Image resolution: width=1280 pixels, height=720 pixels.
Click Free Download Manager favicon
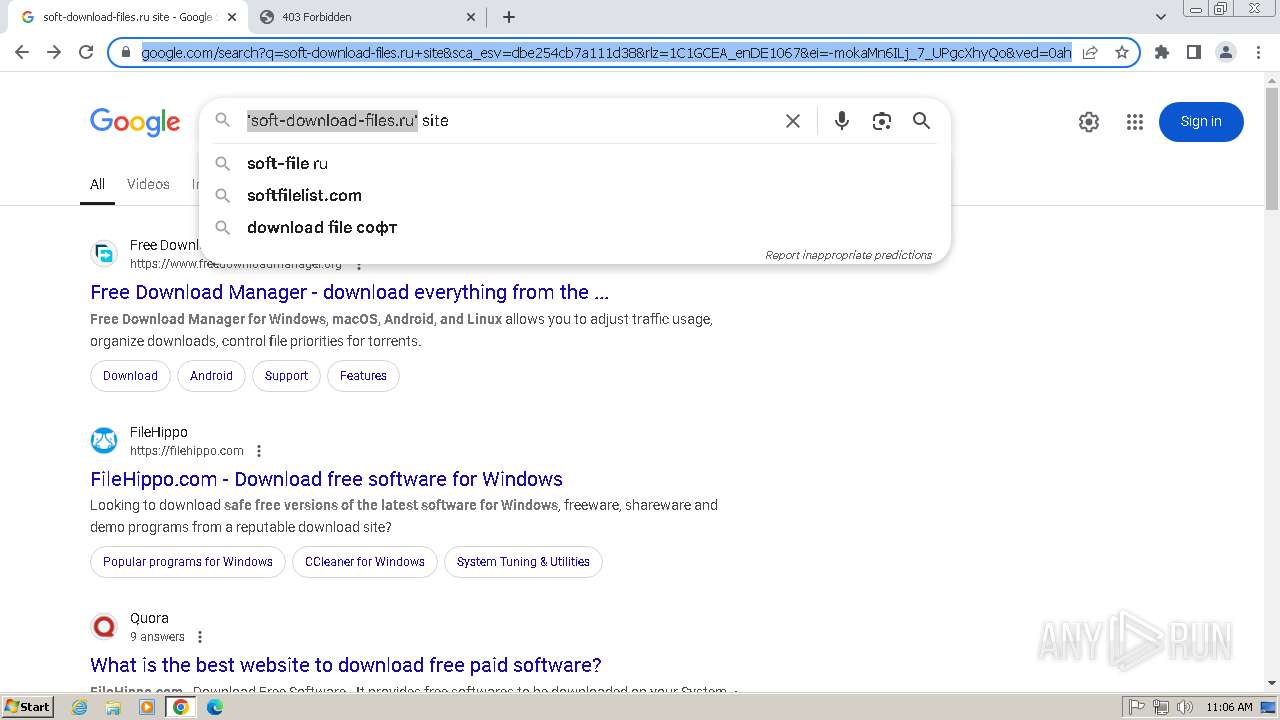click(x=104, y=254)
